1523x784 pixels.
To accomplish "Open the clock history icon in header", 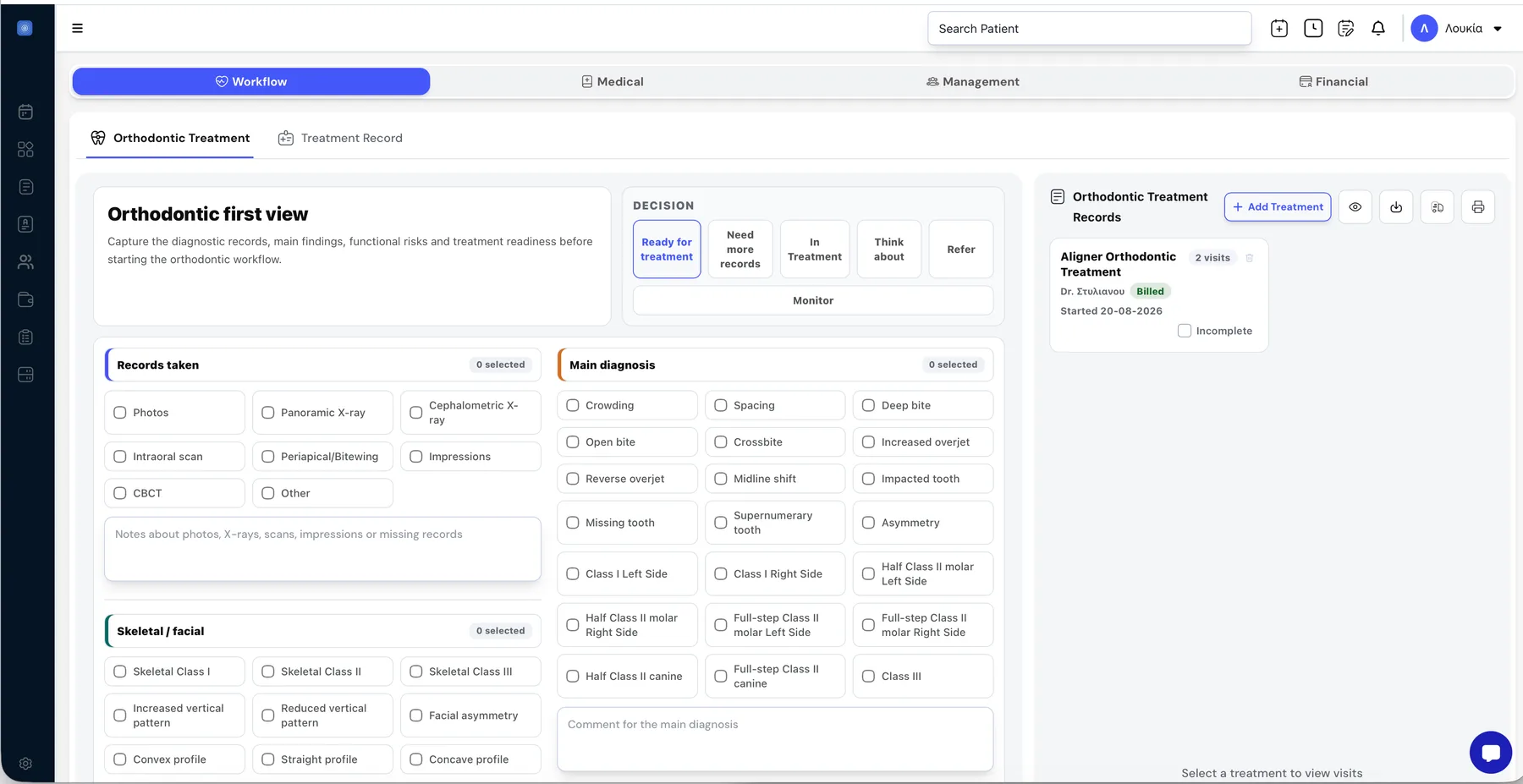I will (1313, 28).
